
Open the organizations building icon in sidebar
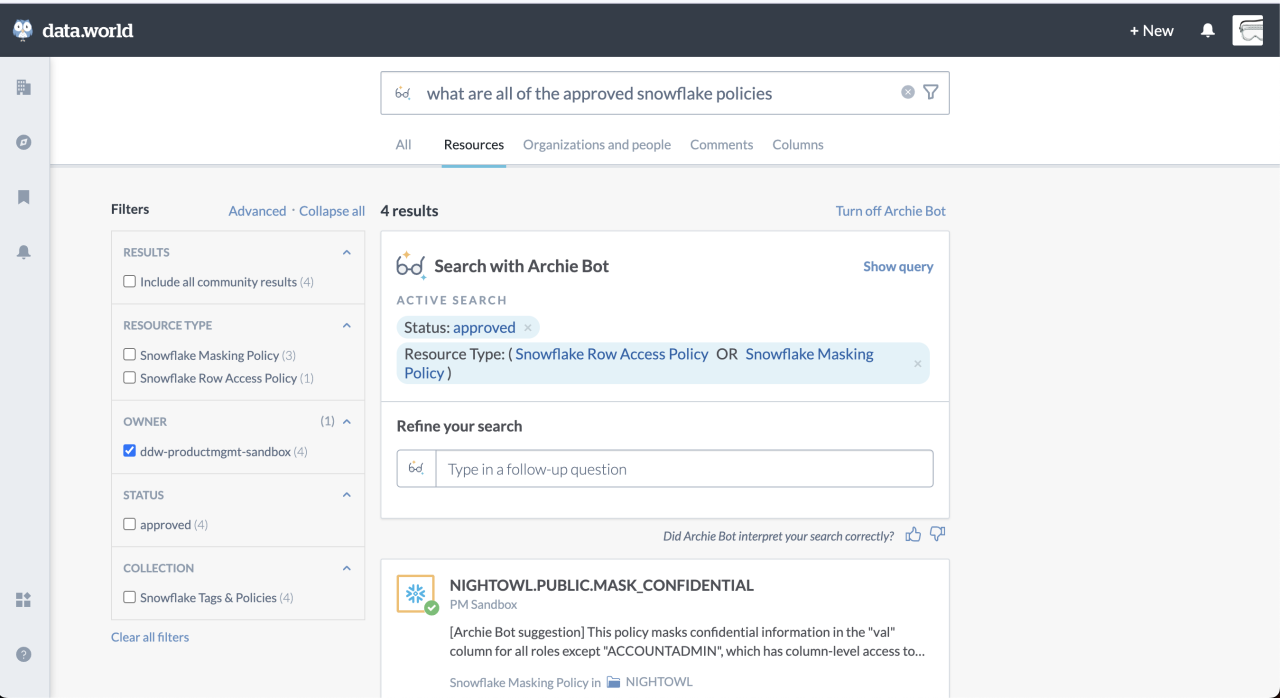pyautogui.click(x=24, y=88)
